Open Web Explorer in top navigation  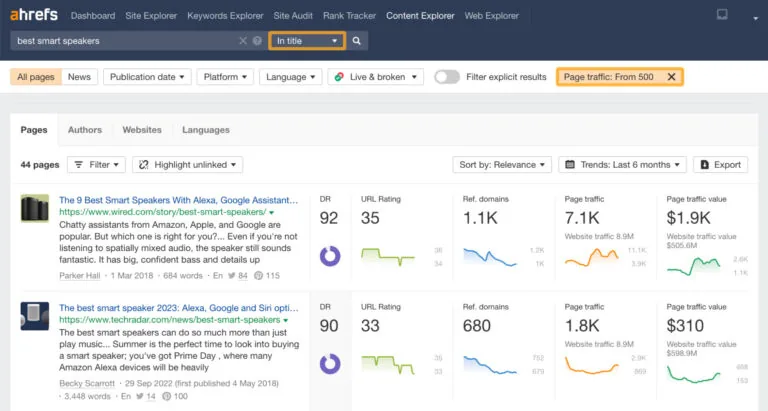(491, 16)
